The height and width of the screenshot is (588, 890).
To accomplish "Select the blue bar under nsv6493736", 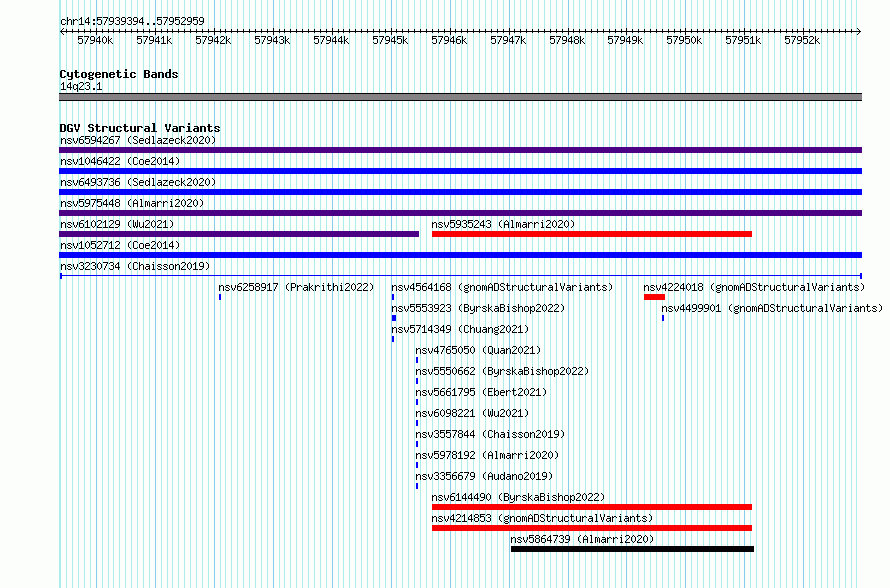I will pos(460,192).
